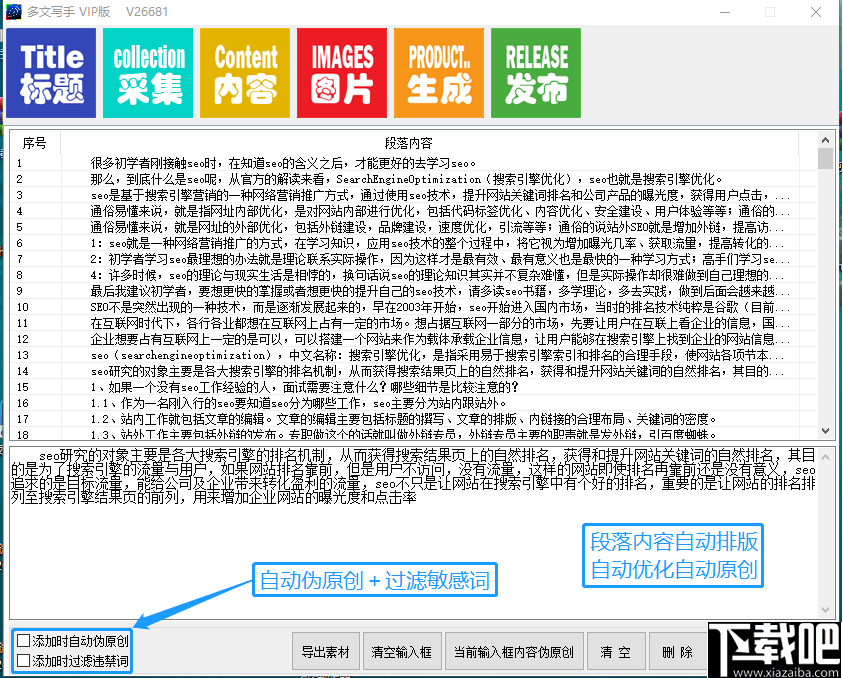Click the 多文写手 app icon in title bar
Viewport: 843px width, 678px height.
(13, 11)
